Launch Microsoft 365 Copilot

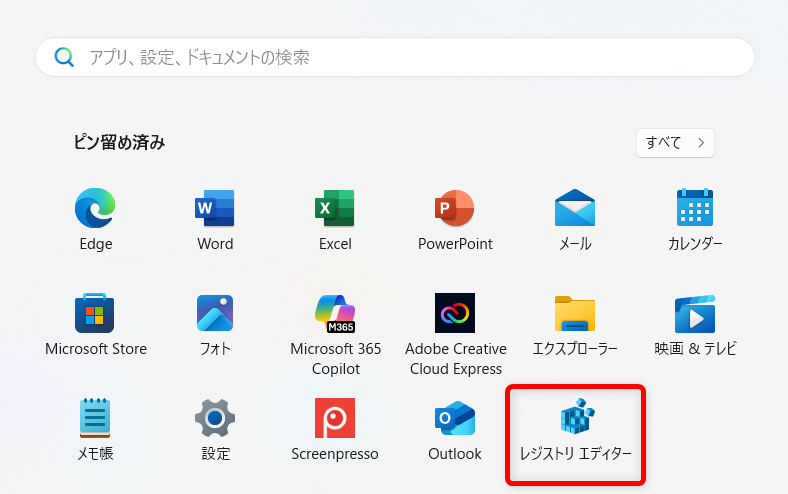pos(335,314)
